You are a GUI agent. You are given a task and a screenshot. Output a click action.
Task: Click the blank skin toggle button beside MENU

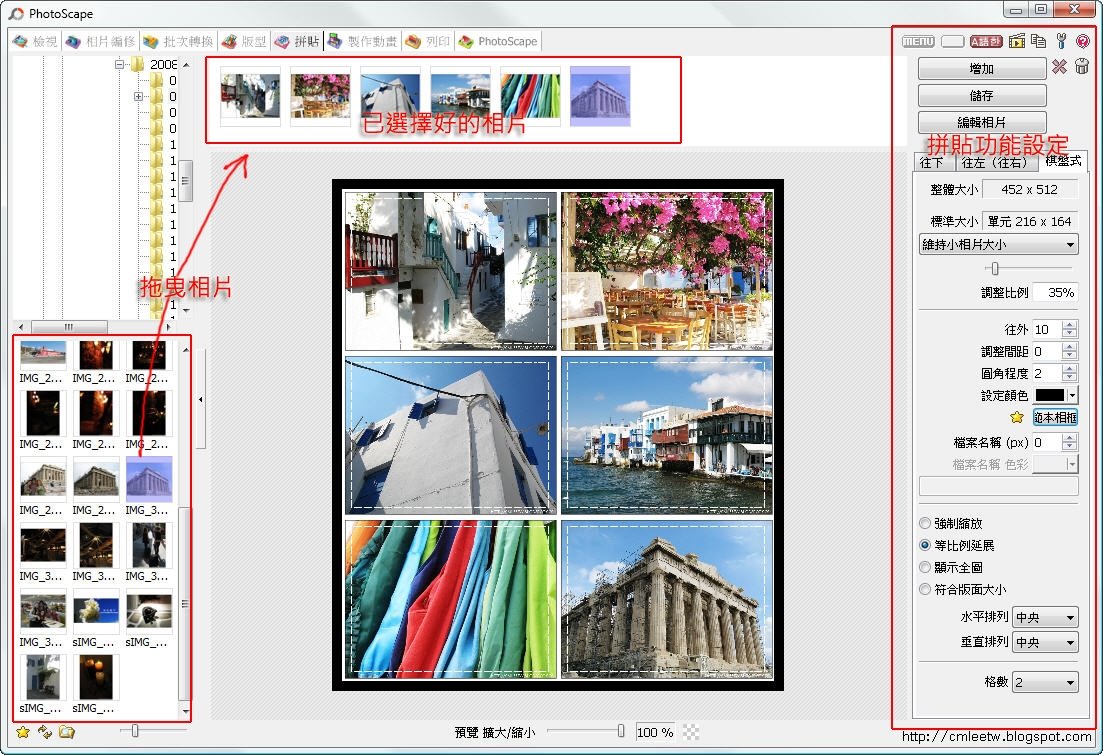pyautogui.click(x=952, y=42)
